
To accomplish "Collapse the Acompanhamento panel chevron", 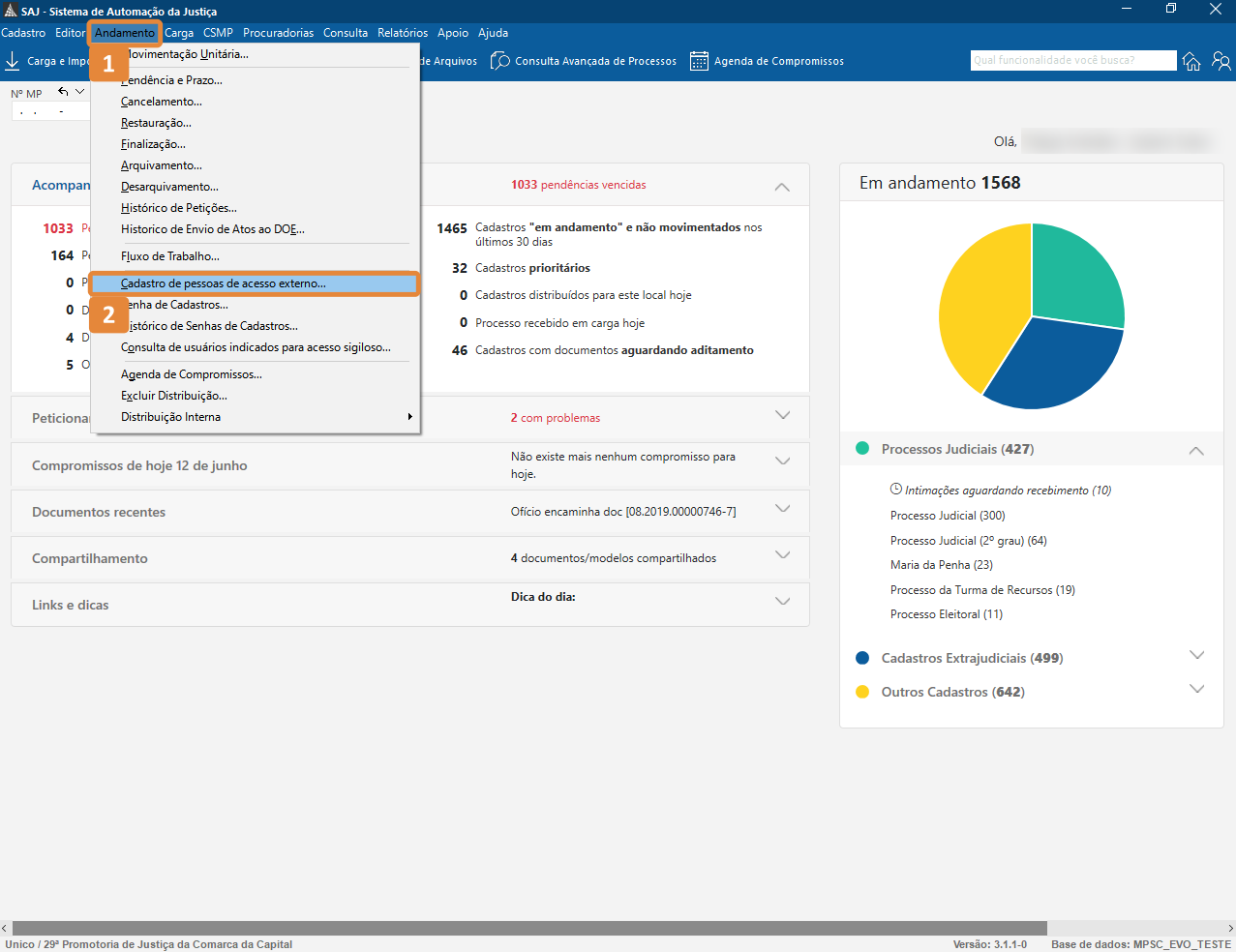I will (782, 186).
